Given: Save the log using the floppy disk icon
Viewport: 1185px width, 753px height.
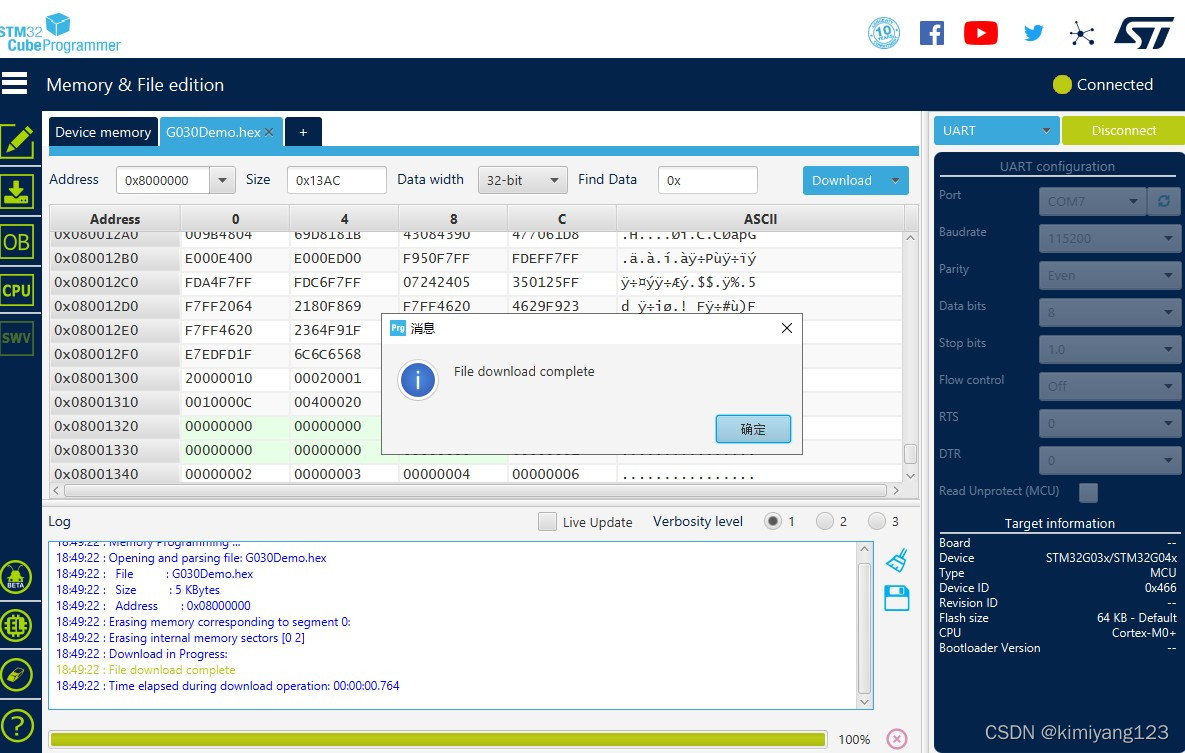Looking at the screenshot, I should (x=896, y=597).
